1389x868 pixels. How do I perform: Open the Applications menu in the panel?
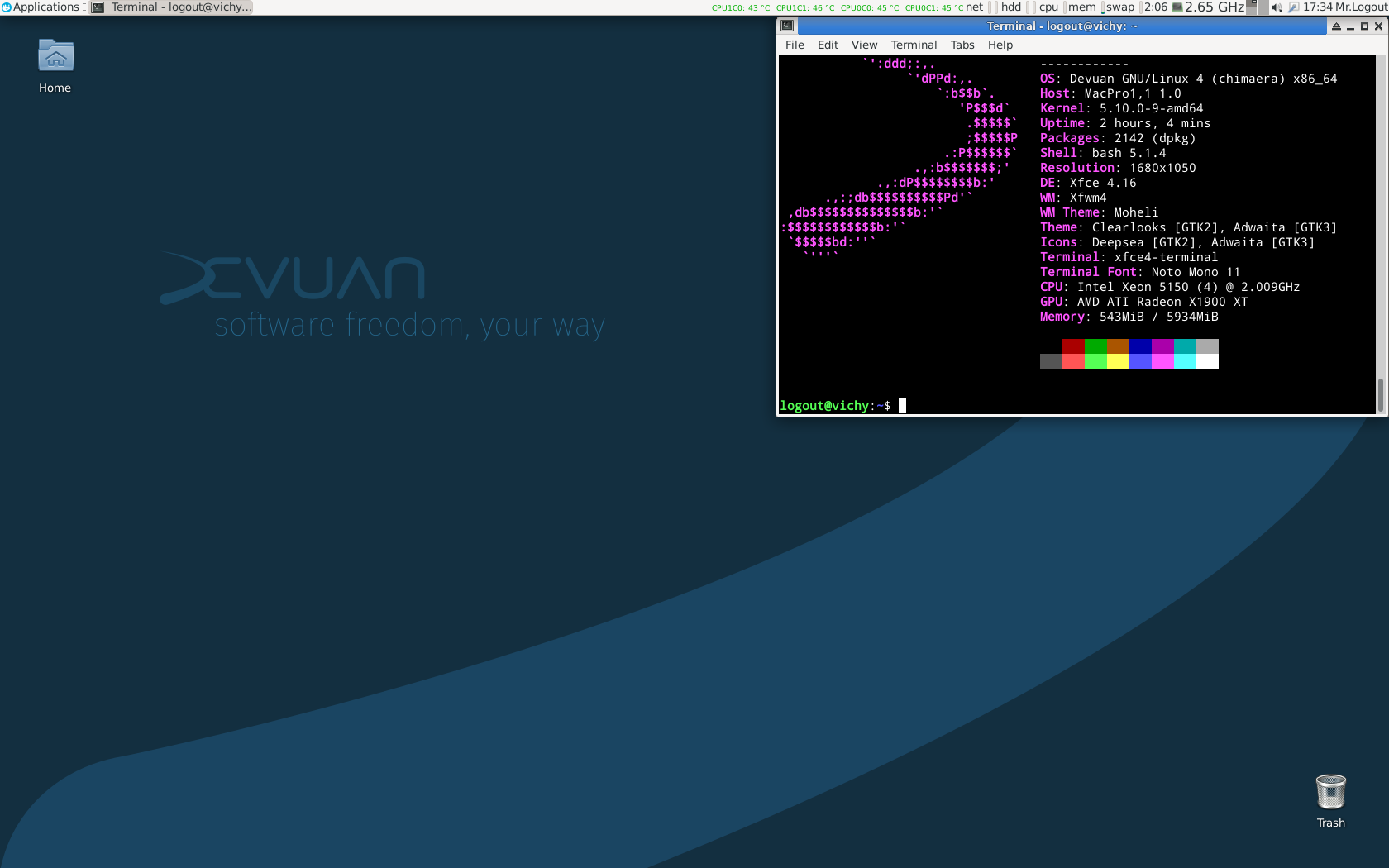[41, 7]
